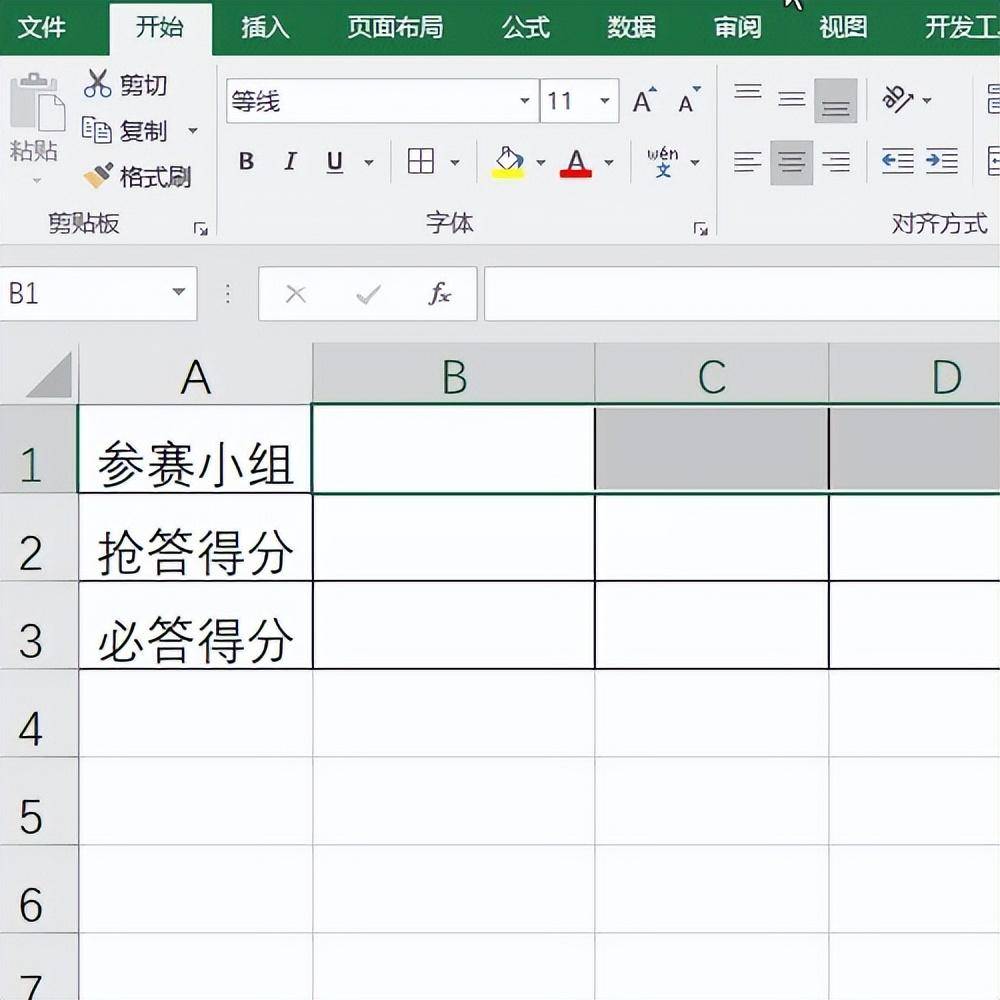Click the Paste (粘贴) clipboard icon

tap(37, 102)
